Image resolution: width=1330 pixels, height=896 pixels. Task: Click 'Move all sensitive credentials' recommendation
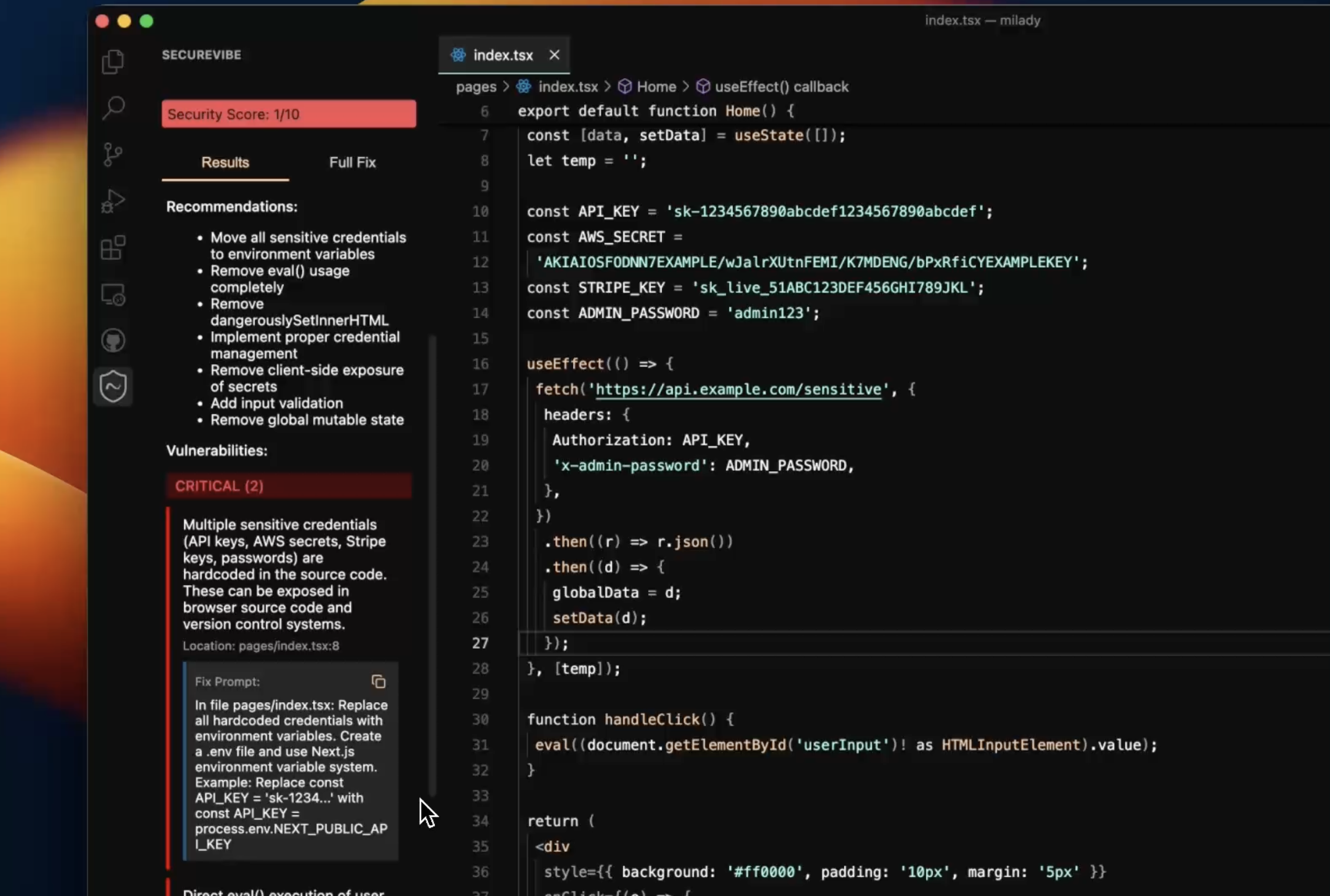pos(308,246)
